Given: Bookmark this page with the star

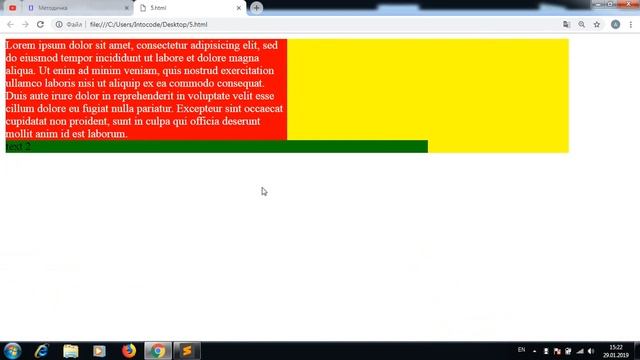Looking at the screenshot, I should pos(597,24).
